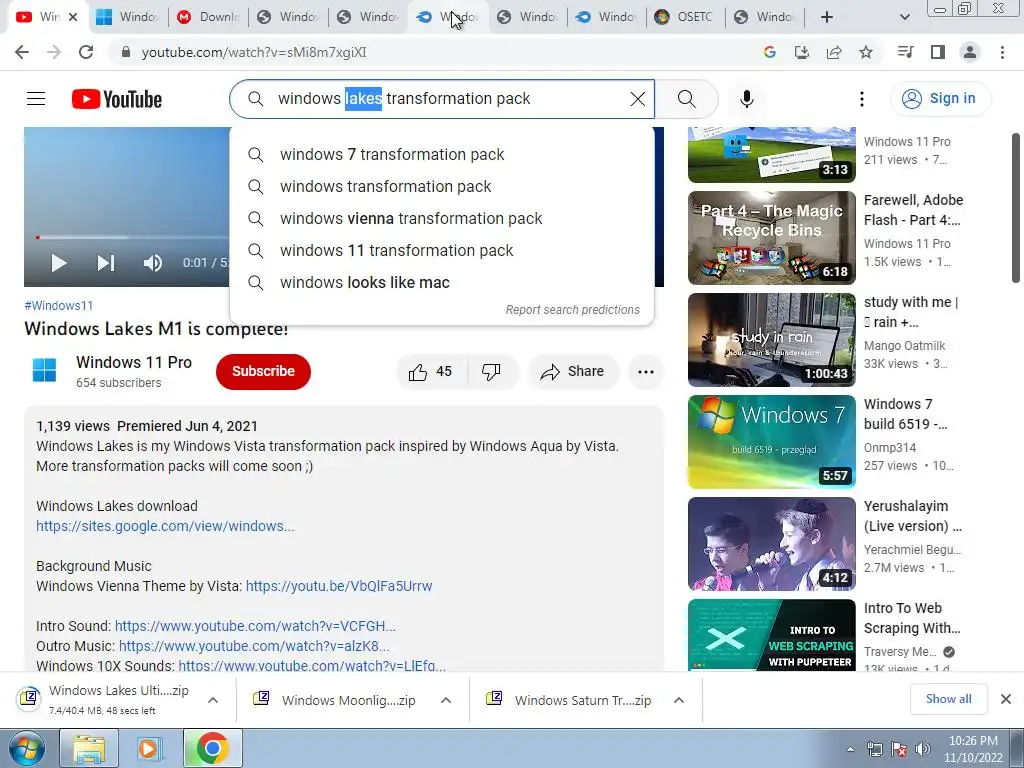Open study in rain video thumbnail
This screenshot has height=768, width=1024.
[x=771, y=340]
